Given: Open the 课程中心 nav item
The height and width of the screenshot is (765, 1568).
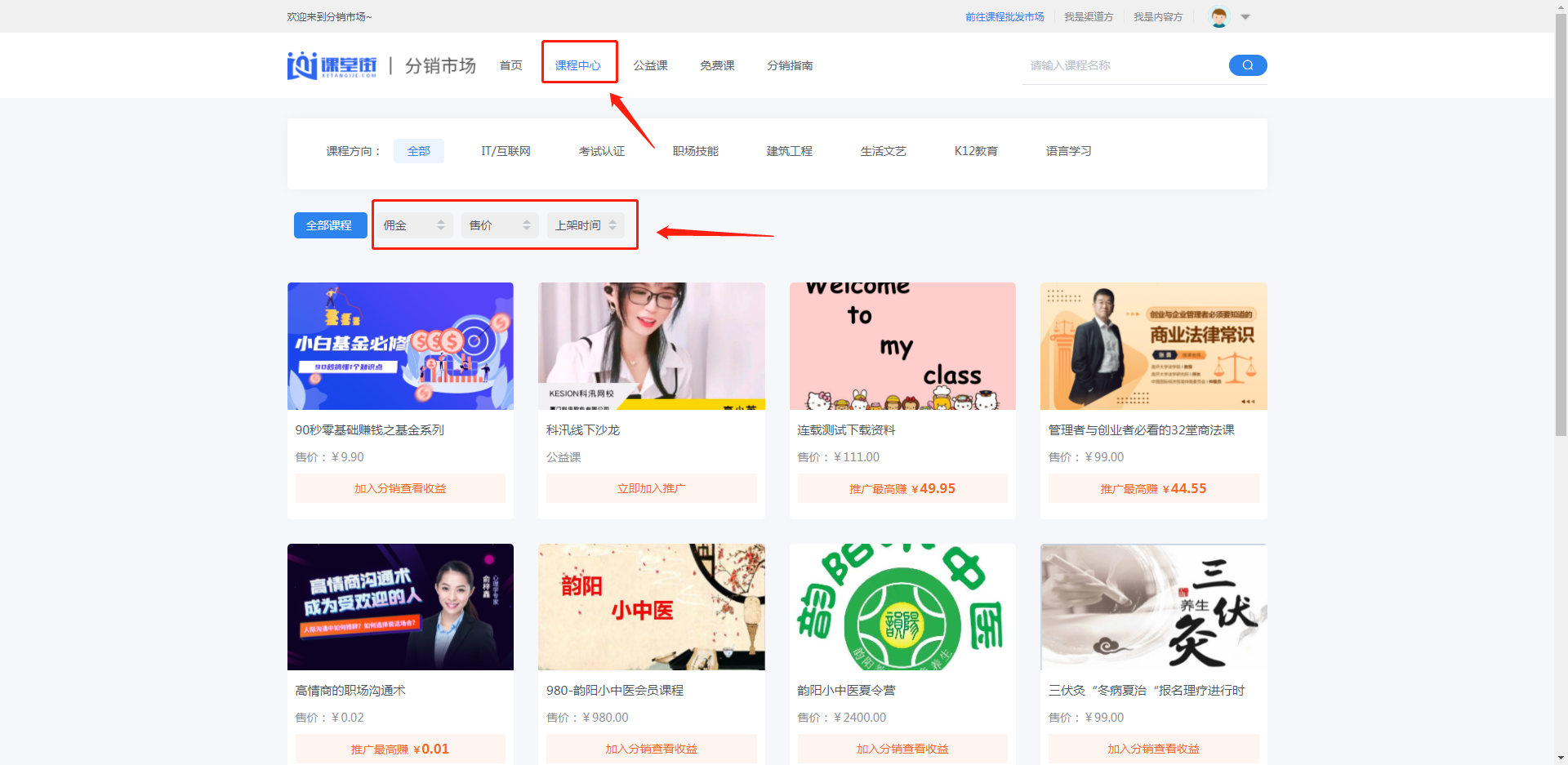Looking at the screenshot, I should click(x=578, y=65).
